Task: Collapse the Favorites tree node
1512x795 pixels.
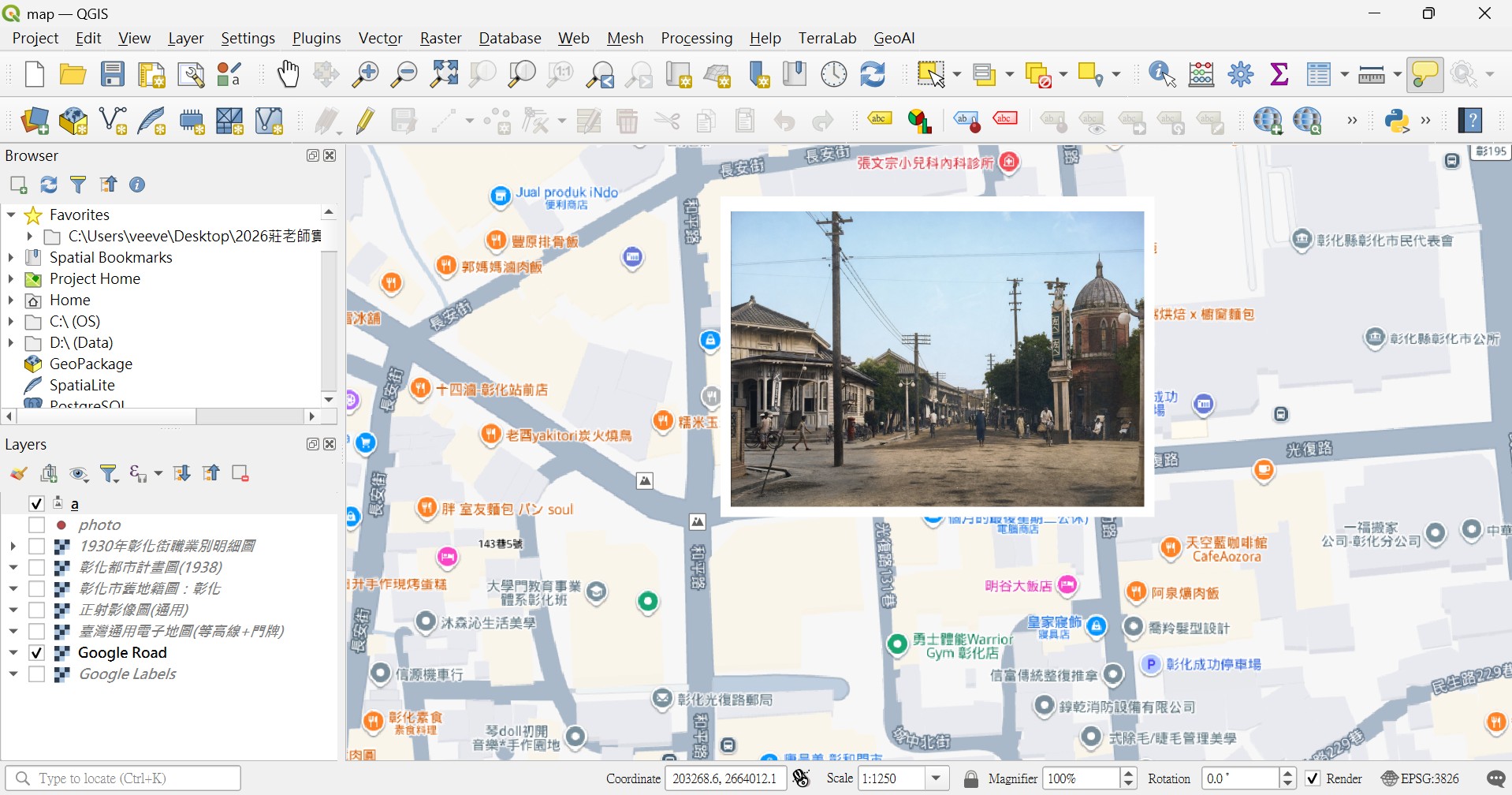Action: 11,215
